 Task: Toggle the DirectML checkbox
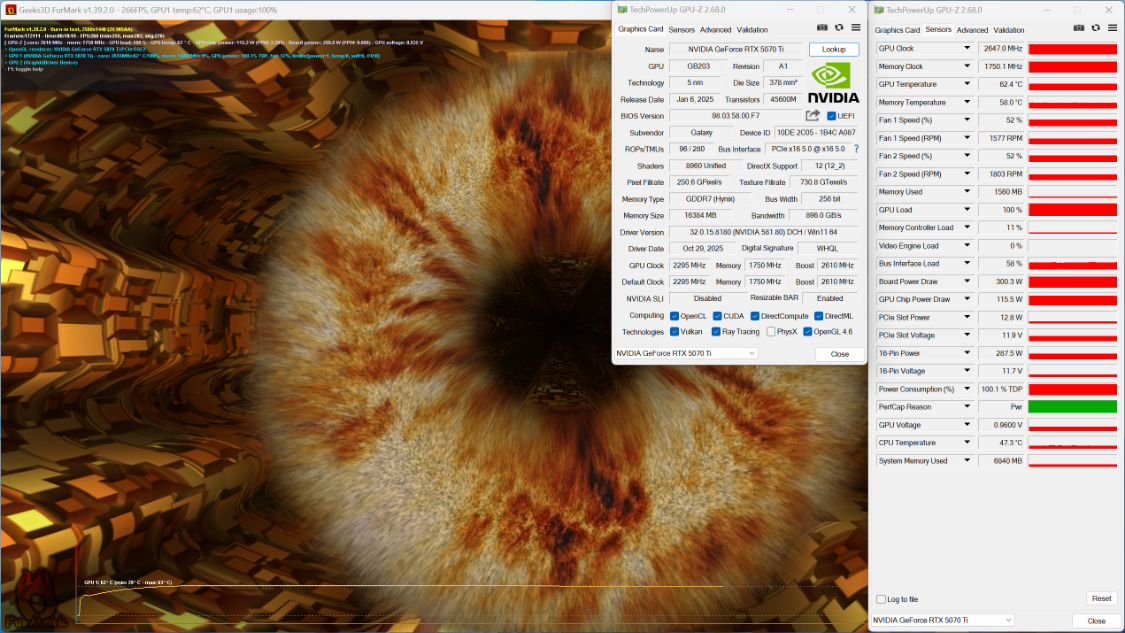click(x=819, y=316)
